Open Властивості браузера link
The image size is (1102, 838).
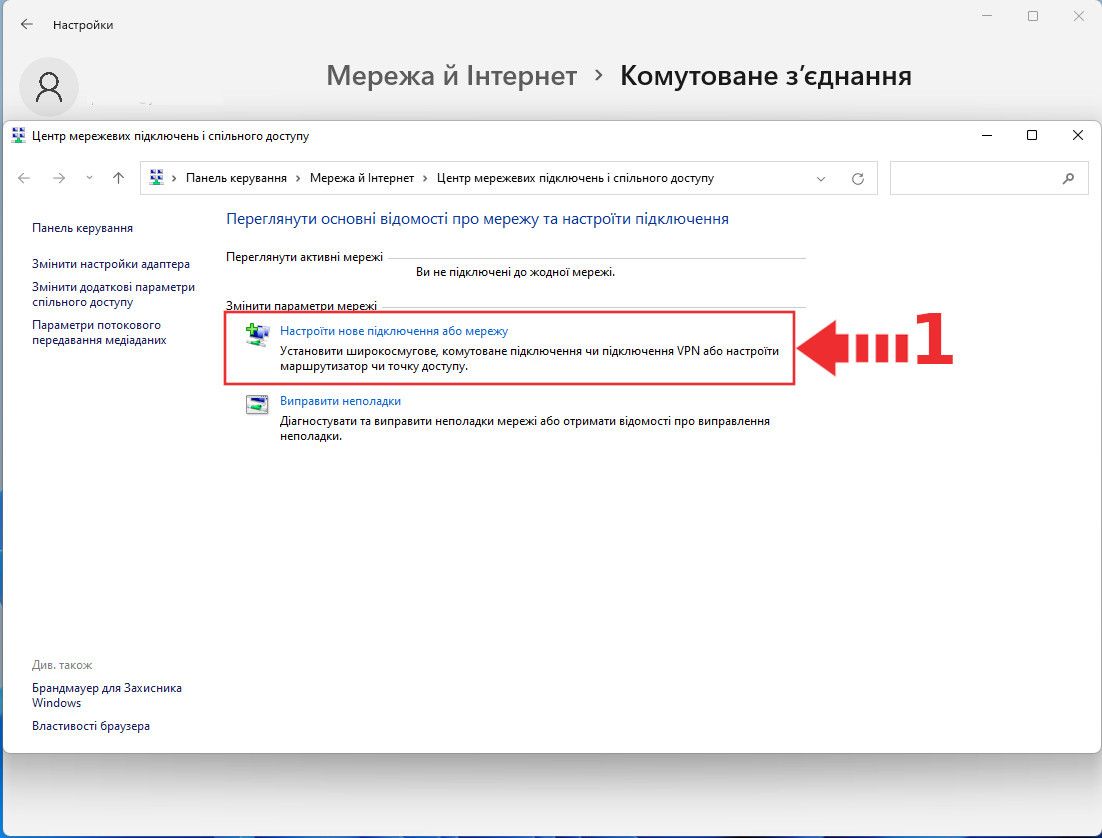click(91, 726)
